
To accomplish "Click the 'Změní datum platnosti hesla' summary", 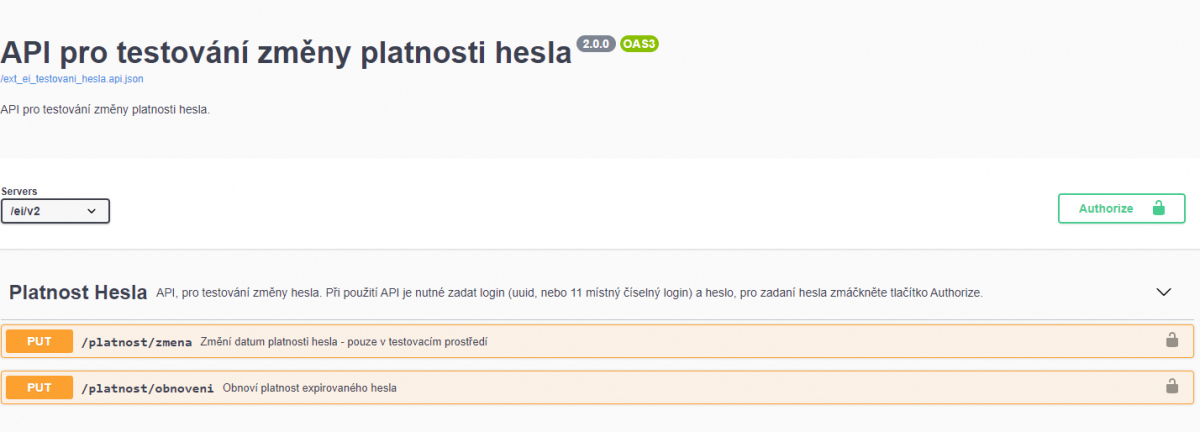I will 343,342.
